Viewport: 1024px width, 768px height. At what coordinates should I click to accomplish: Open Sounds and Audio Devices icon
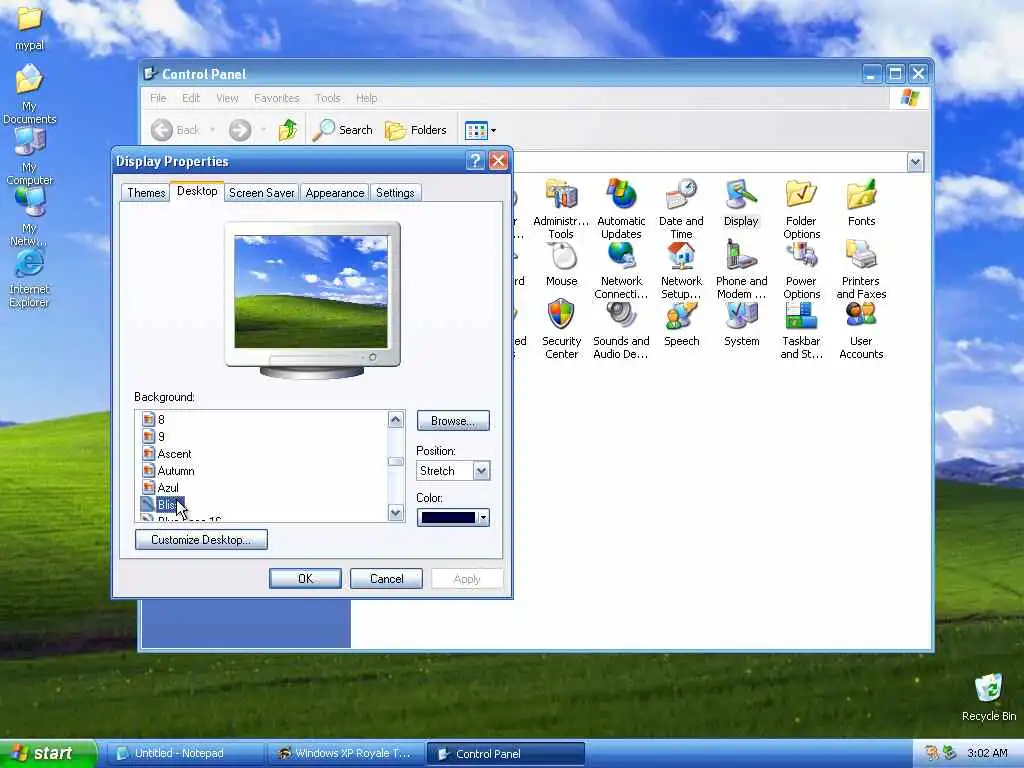coord(621,330)
